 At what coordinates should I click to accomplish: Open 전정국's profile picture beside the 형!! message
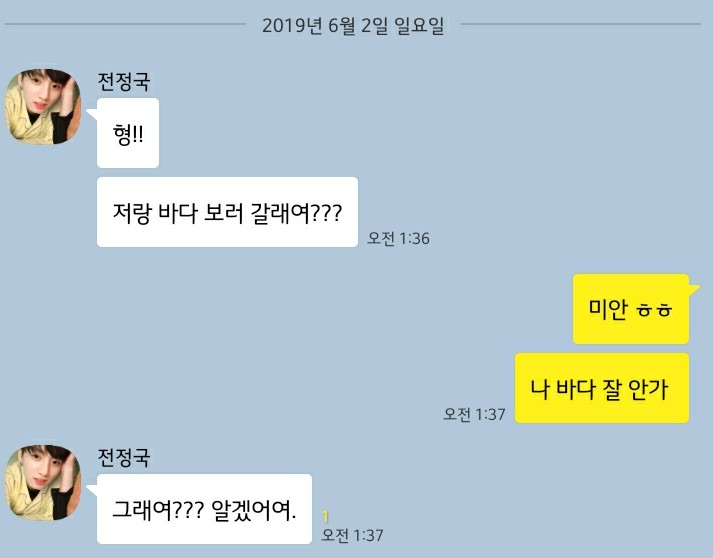[x=43, y=106]
